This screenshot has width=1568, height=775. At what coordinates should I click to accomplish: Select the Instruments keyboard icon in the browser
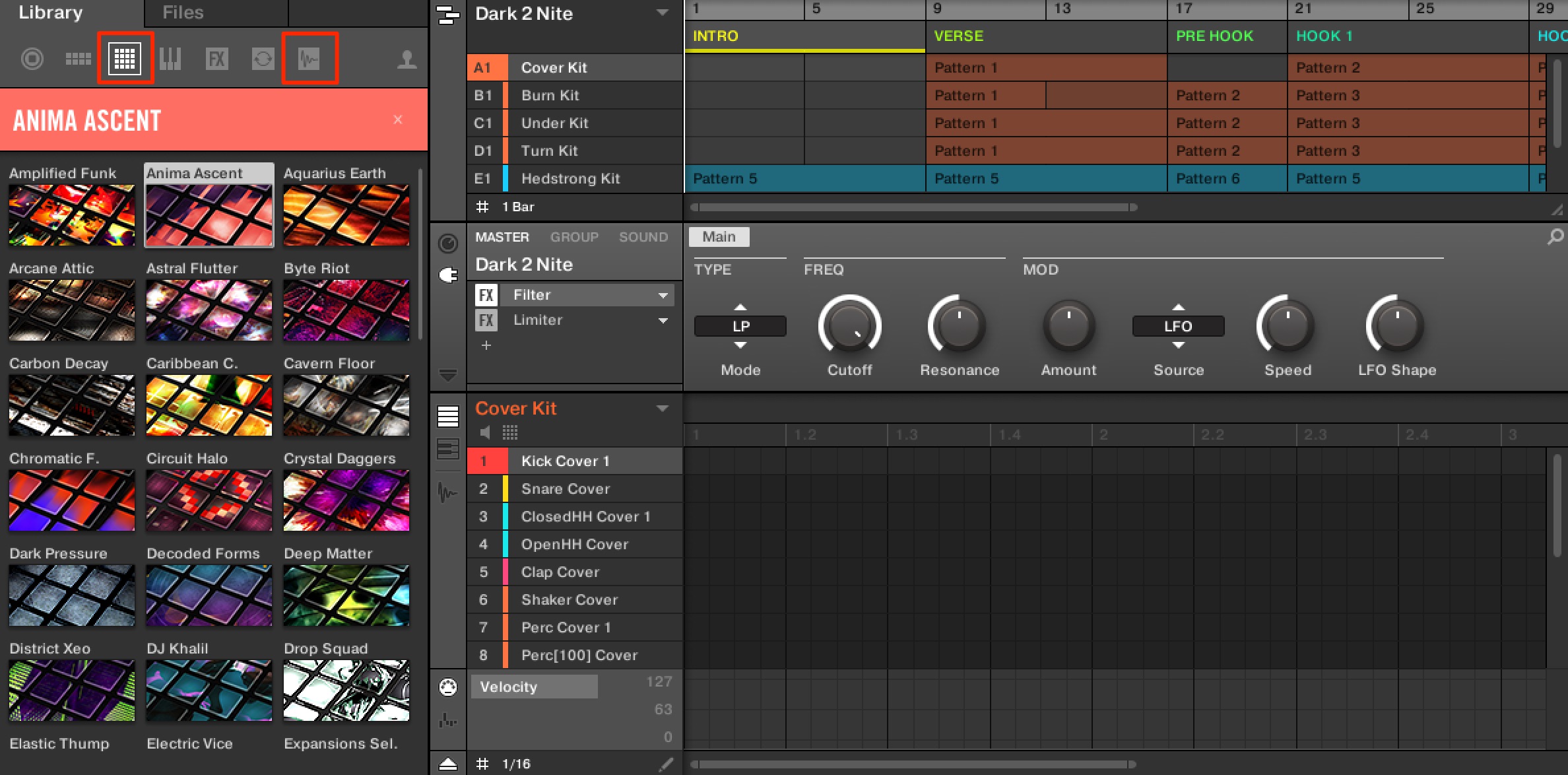[170, 59]
